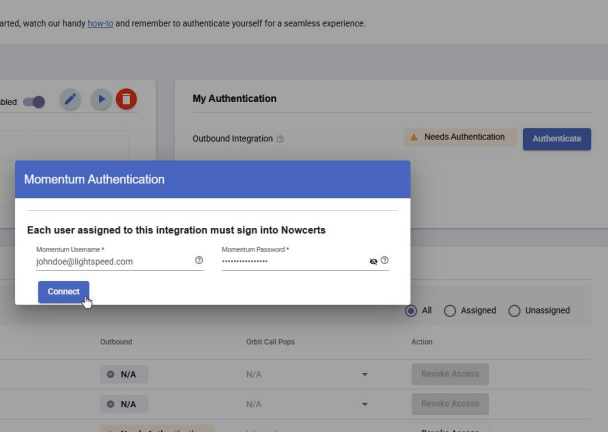Viewport: 608px width, 432px height.
Task: Open the Momentum Password help icon
Action: [385, 260]
